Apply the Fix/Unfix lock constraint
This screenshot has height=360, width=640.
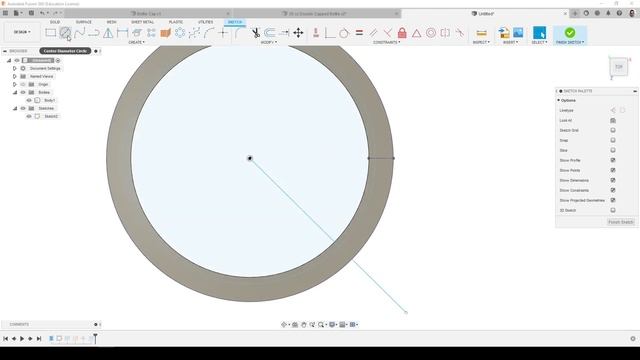[x=402, y=33]
